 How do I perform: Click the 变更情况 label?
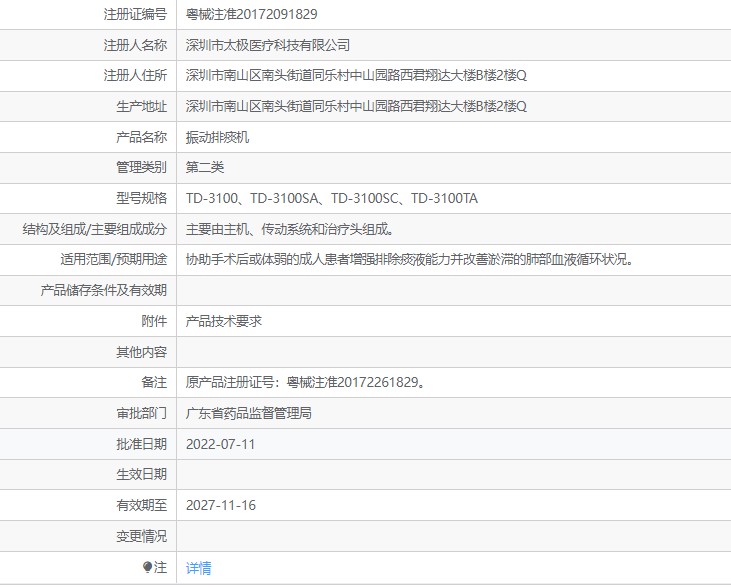click(x=142, y=536)
